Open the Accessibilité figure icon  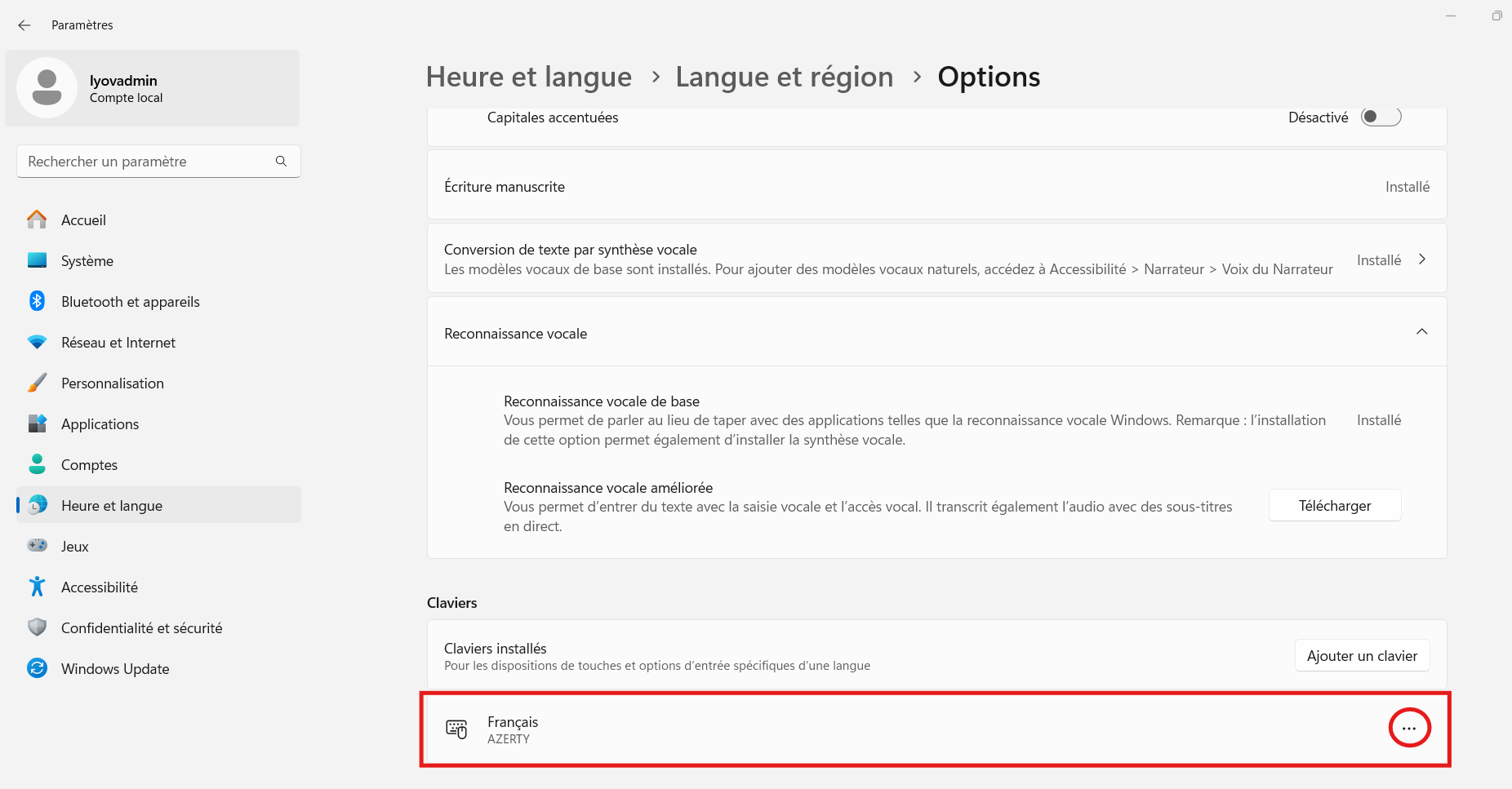pos(37,586)
